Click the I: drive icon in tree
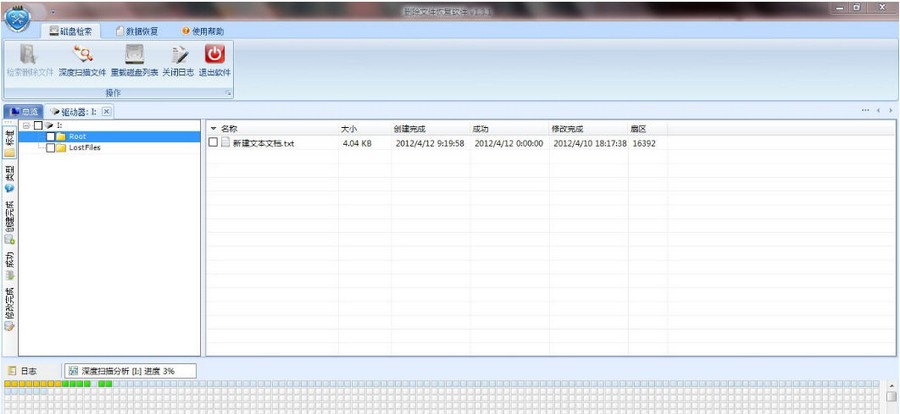The height and width of the screenshot is (414, 900). 49,125
